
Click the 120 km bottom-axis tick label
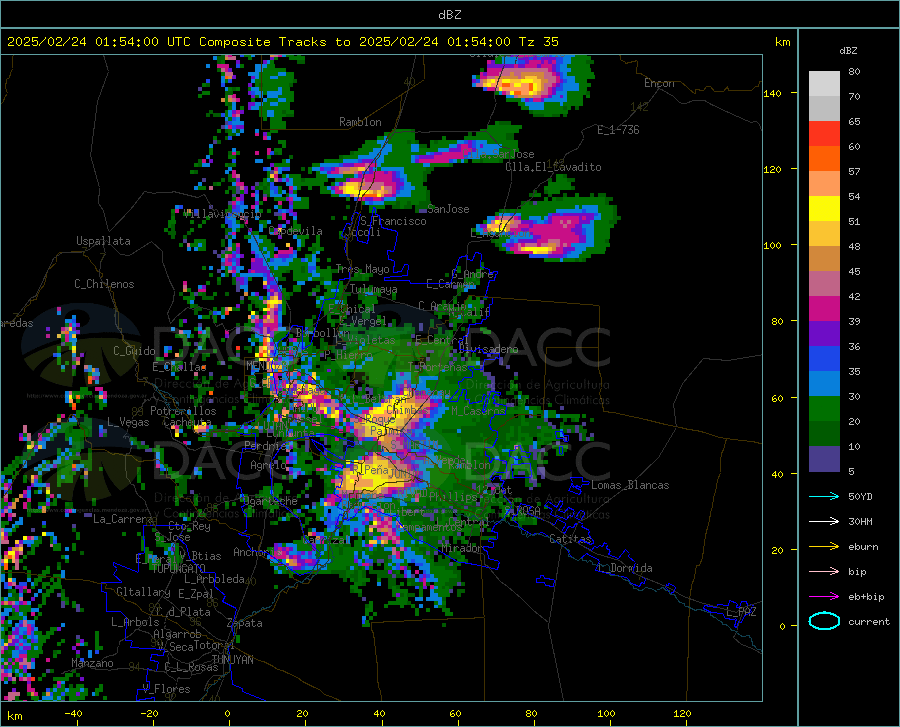(x=682, y=713)
